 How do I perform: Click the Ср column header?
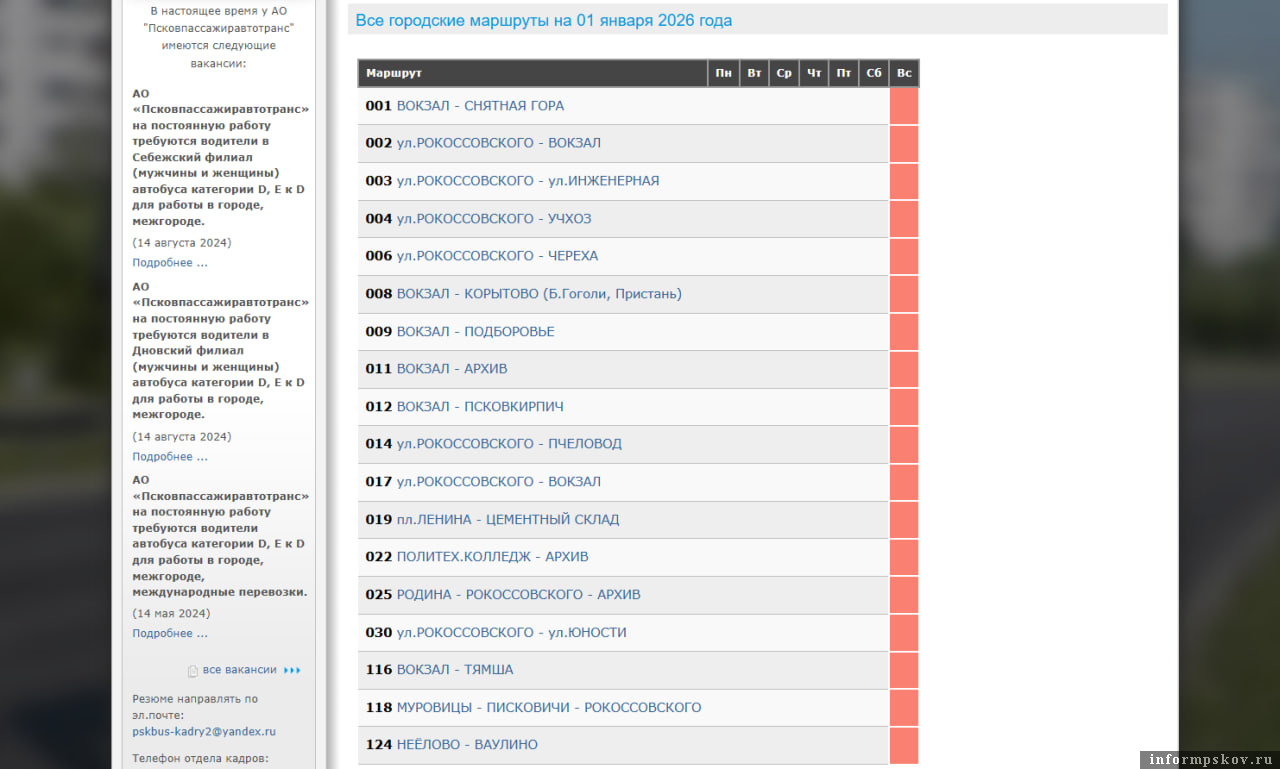tap(784, 73)
